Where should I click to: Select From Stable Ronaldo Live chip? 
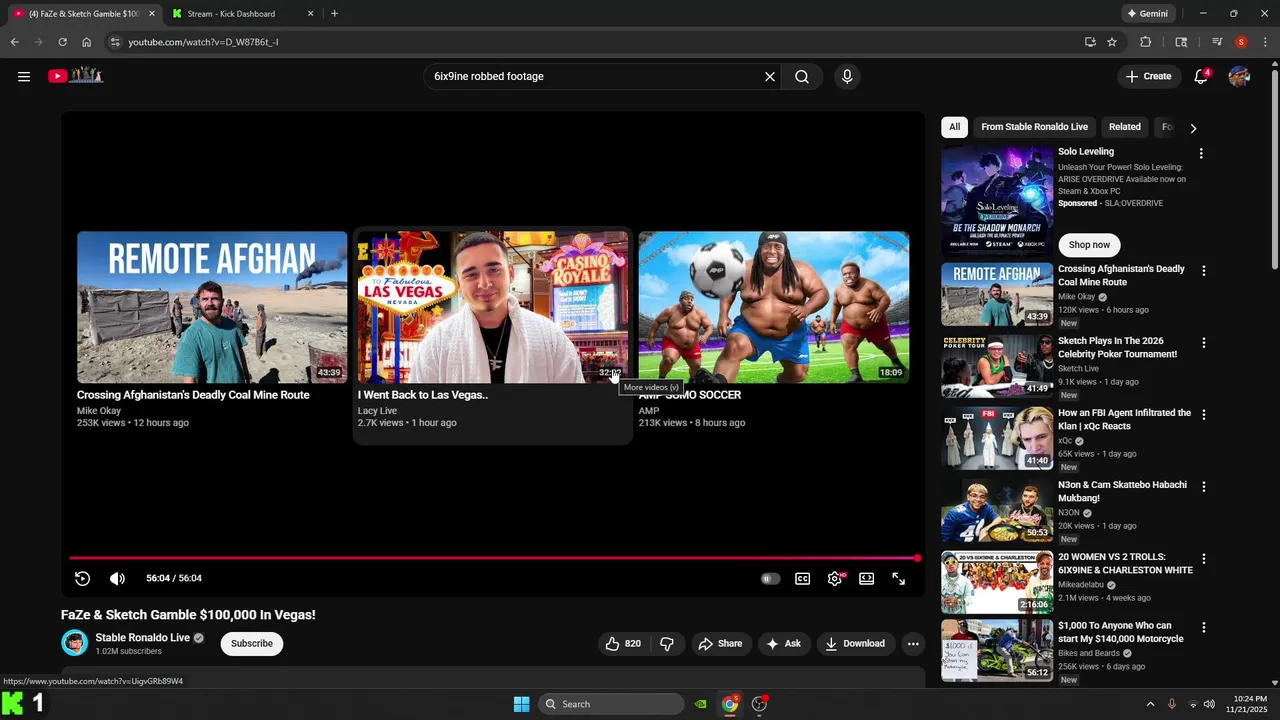(1034, 127)
